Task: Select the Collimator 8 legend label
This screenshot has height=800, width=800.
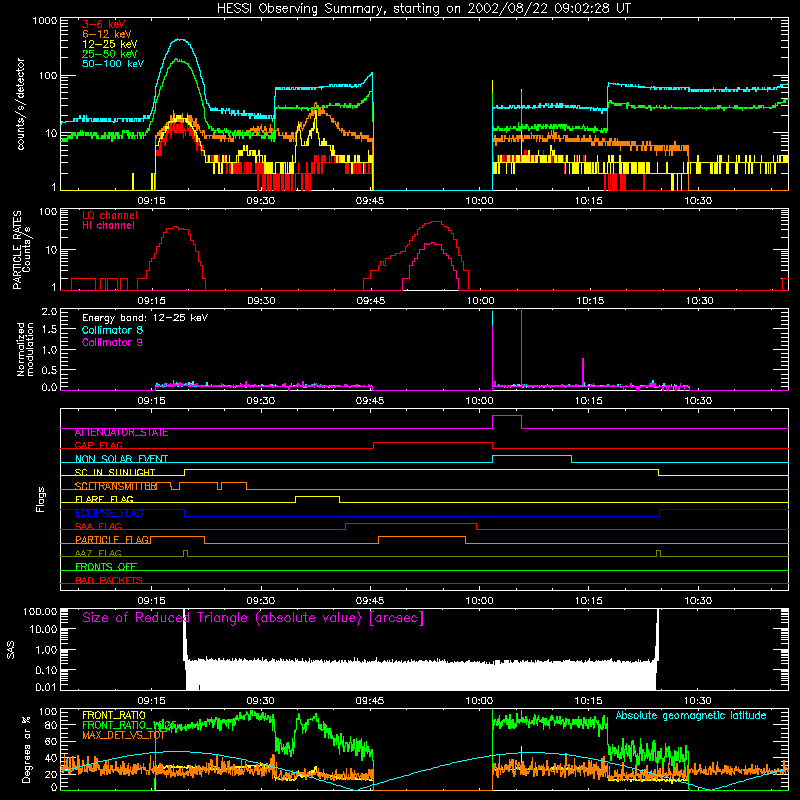Action: point(112,330)
